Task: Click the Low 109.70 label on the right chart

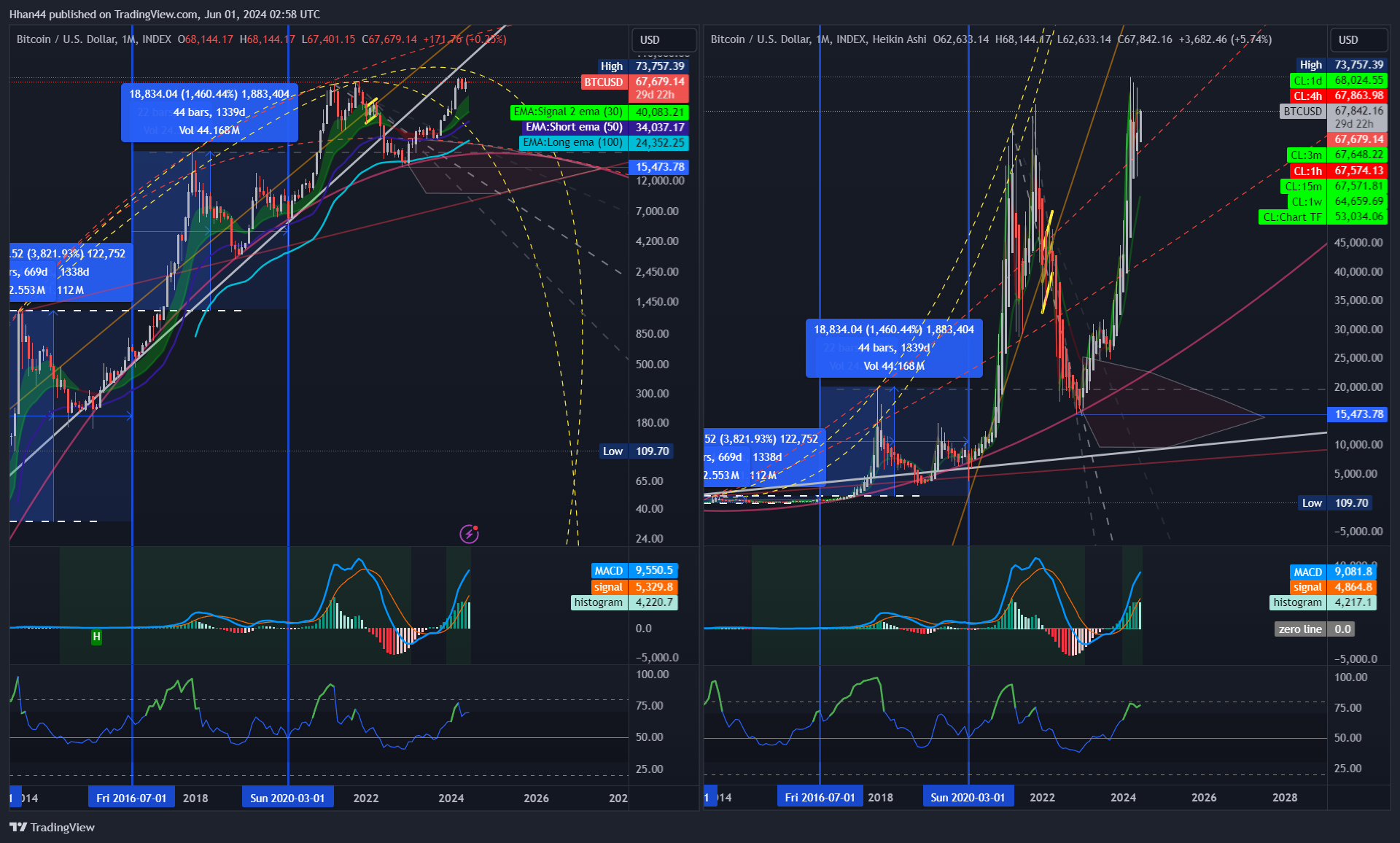Action: pos(1336,503)
